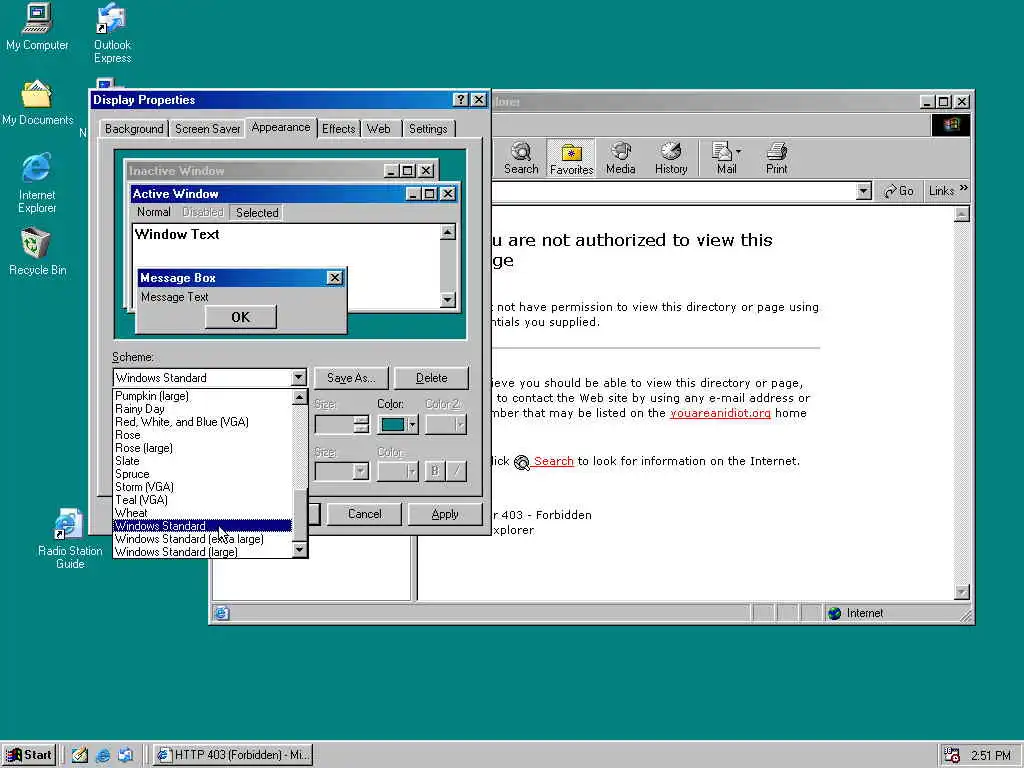
Task: Click scheme list scroll up arrow
Action: (299, 397)
